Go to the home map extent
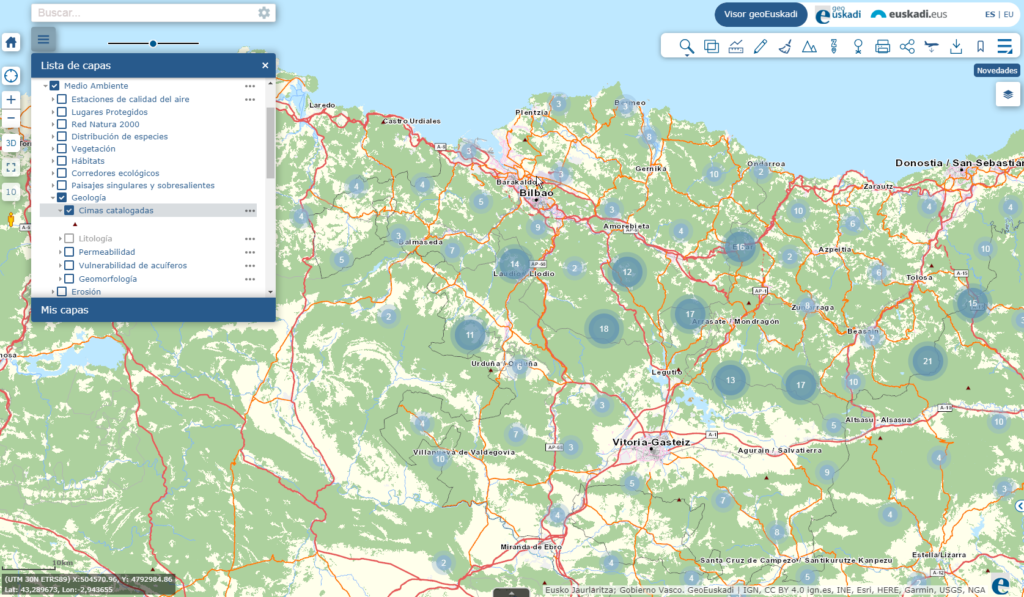This screenshot has height=597, width=1024. [11, 42]
